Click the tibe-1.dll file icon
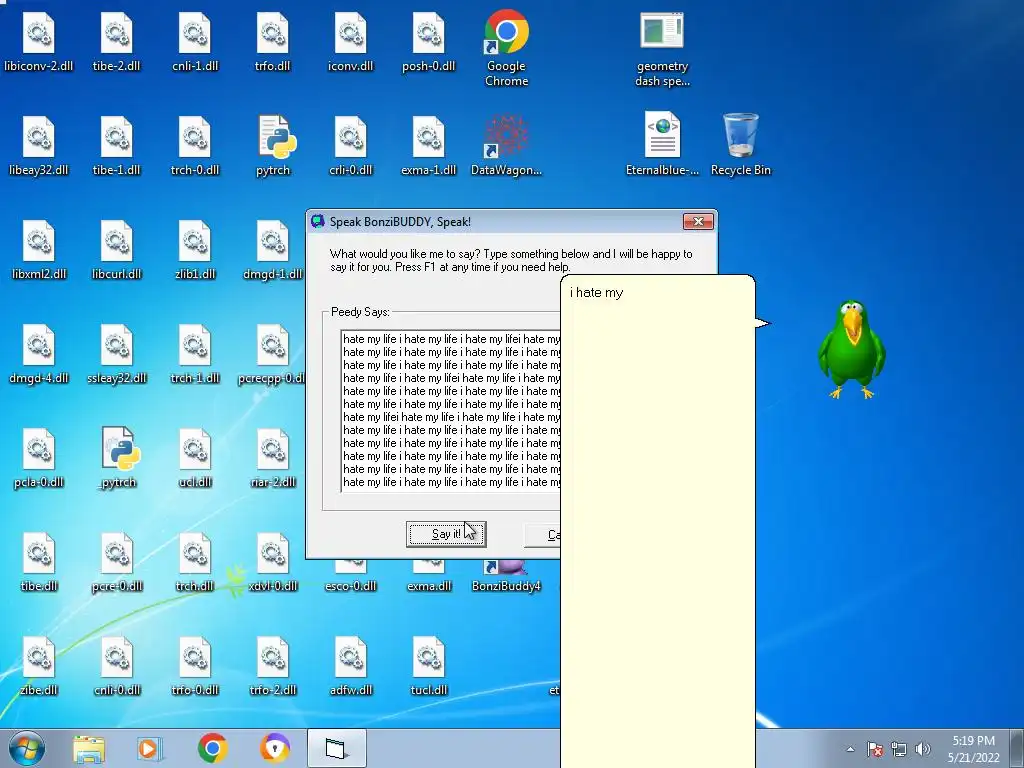Screen dimensions: 1024x768 click(116, 146)
